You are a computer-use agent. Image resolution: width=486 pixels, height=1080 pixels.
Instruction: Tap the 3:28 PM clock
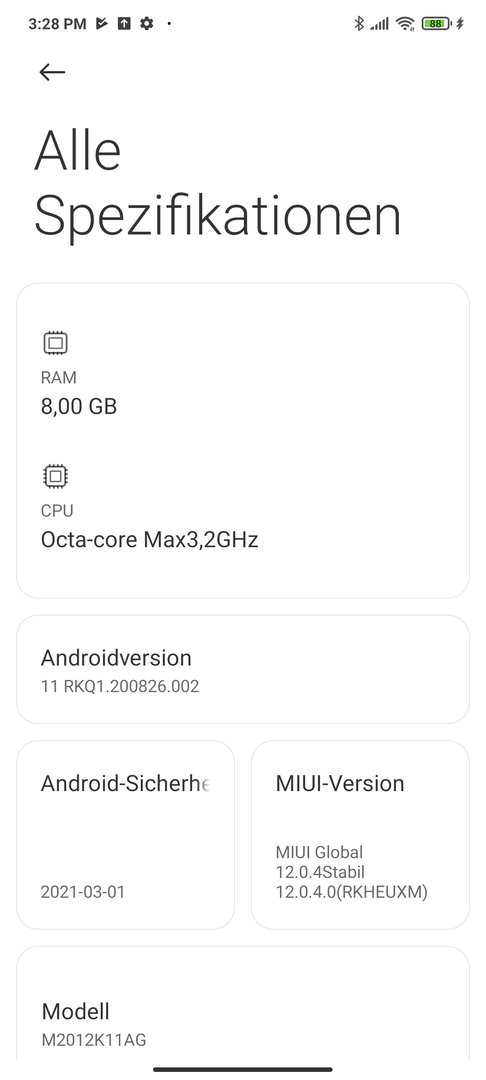(57, 24)
